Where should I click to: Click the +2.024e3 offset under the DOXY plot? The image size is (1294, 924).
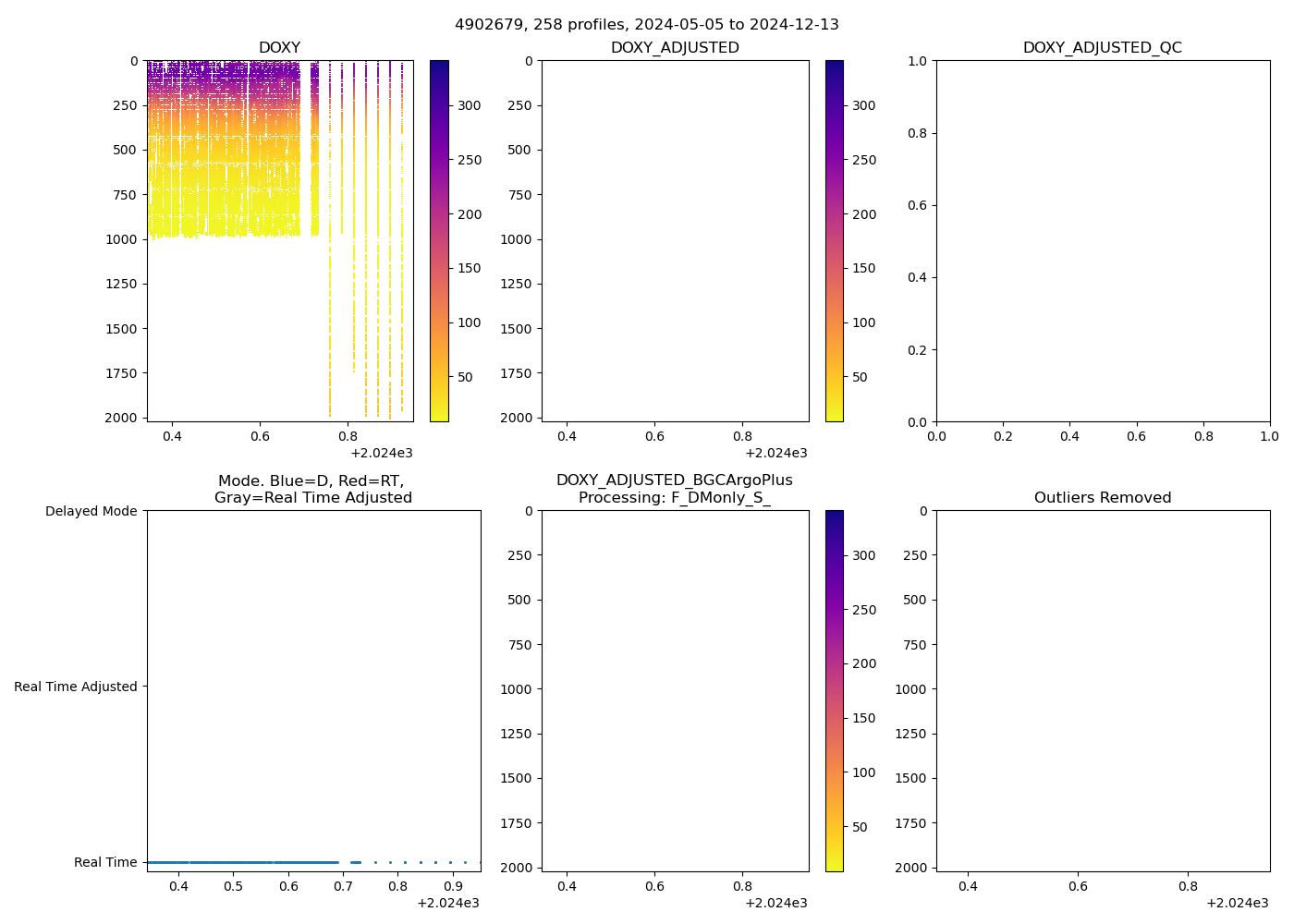click(381, 453)
